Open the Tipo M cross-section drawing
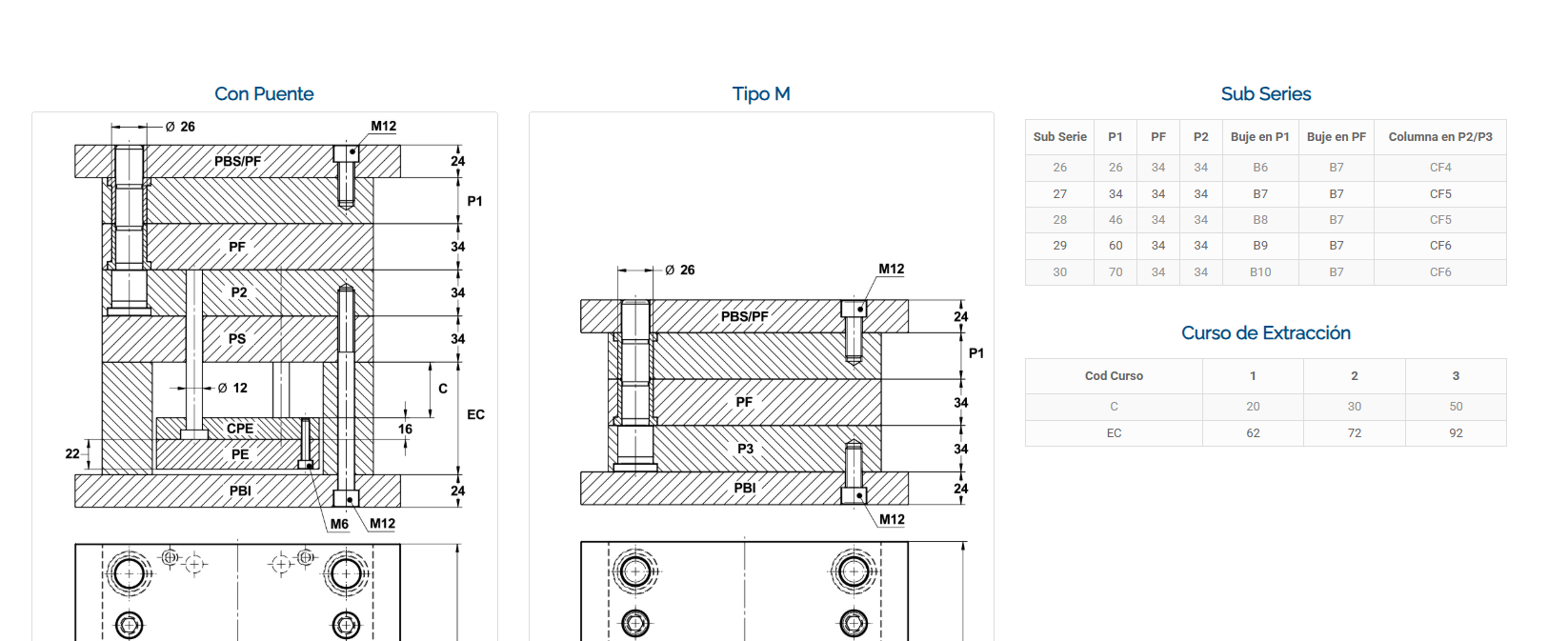1568x641 pixels. coord(761,400)
